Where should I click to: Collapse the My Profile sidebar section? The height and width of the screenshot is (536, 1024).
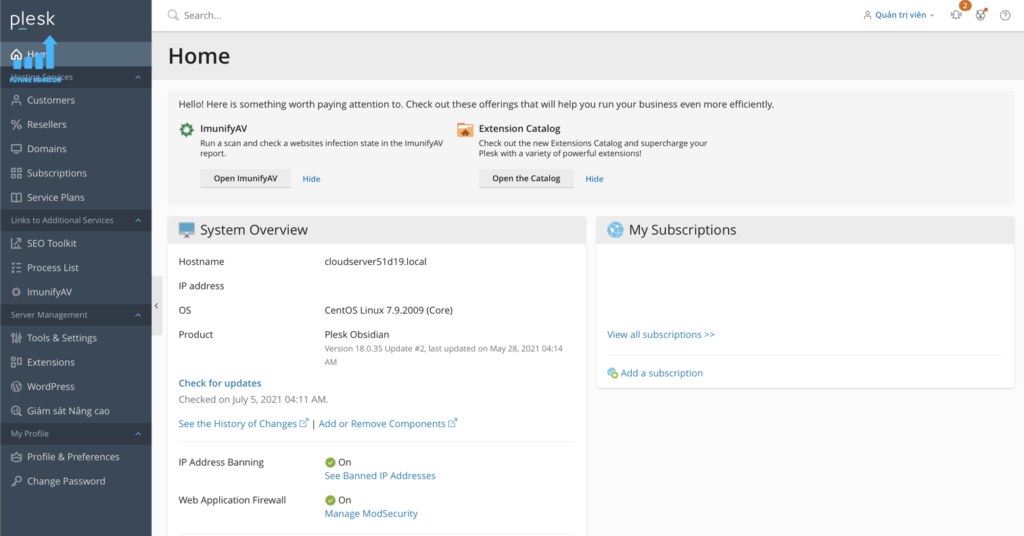pyautogui.click(x=138, y=434)
